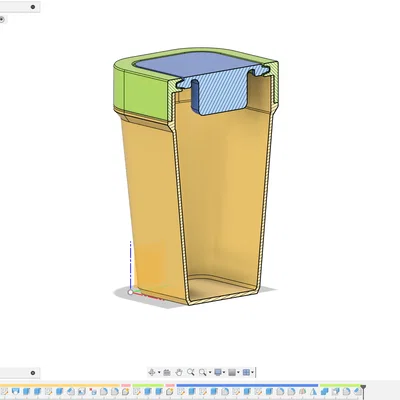Activate the Pan hand tool

click(x=179, y=372)
